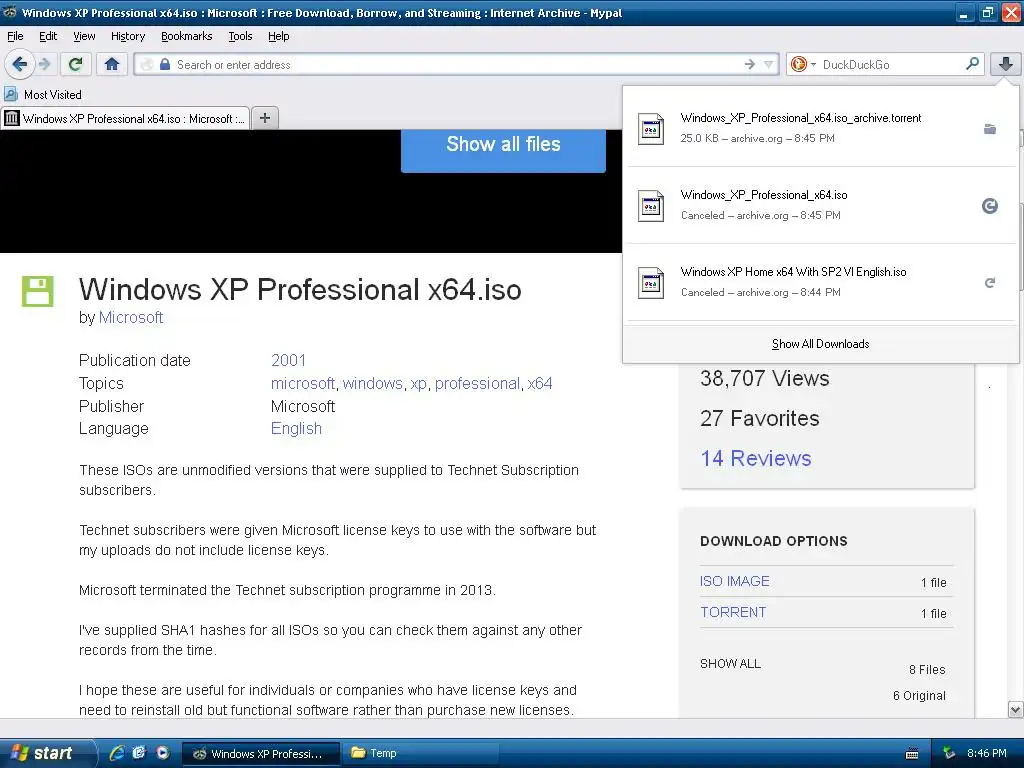Open the 14 Reviews link
Image resolution: width=1024 pixels, height=768 pixels.
(756, 458)
